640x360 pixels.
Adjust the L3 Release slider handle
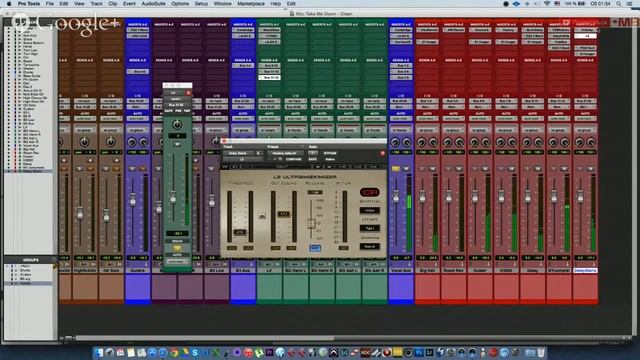pyautogui.click(x=311, y=224)
